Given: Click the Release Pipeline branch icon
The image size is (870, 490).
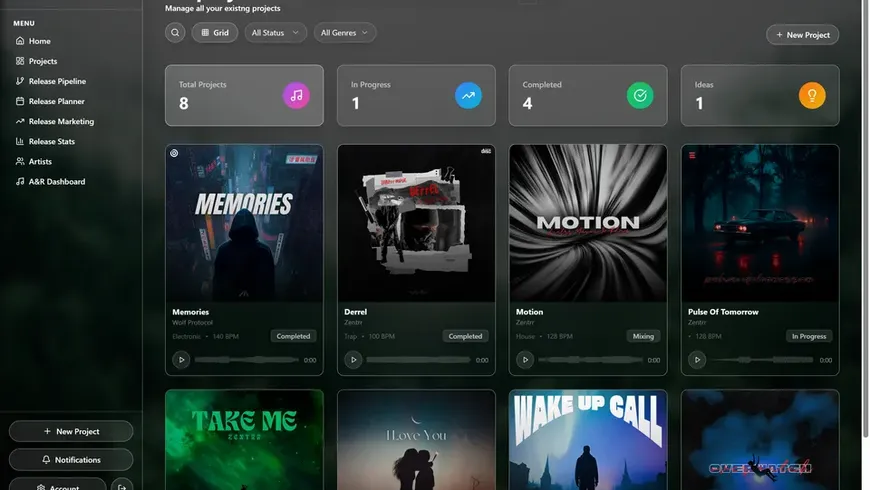Looking at the screenshot, I should (x=20, y=81).
